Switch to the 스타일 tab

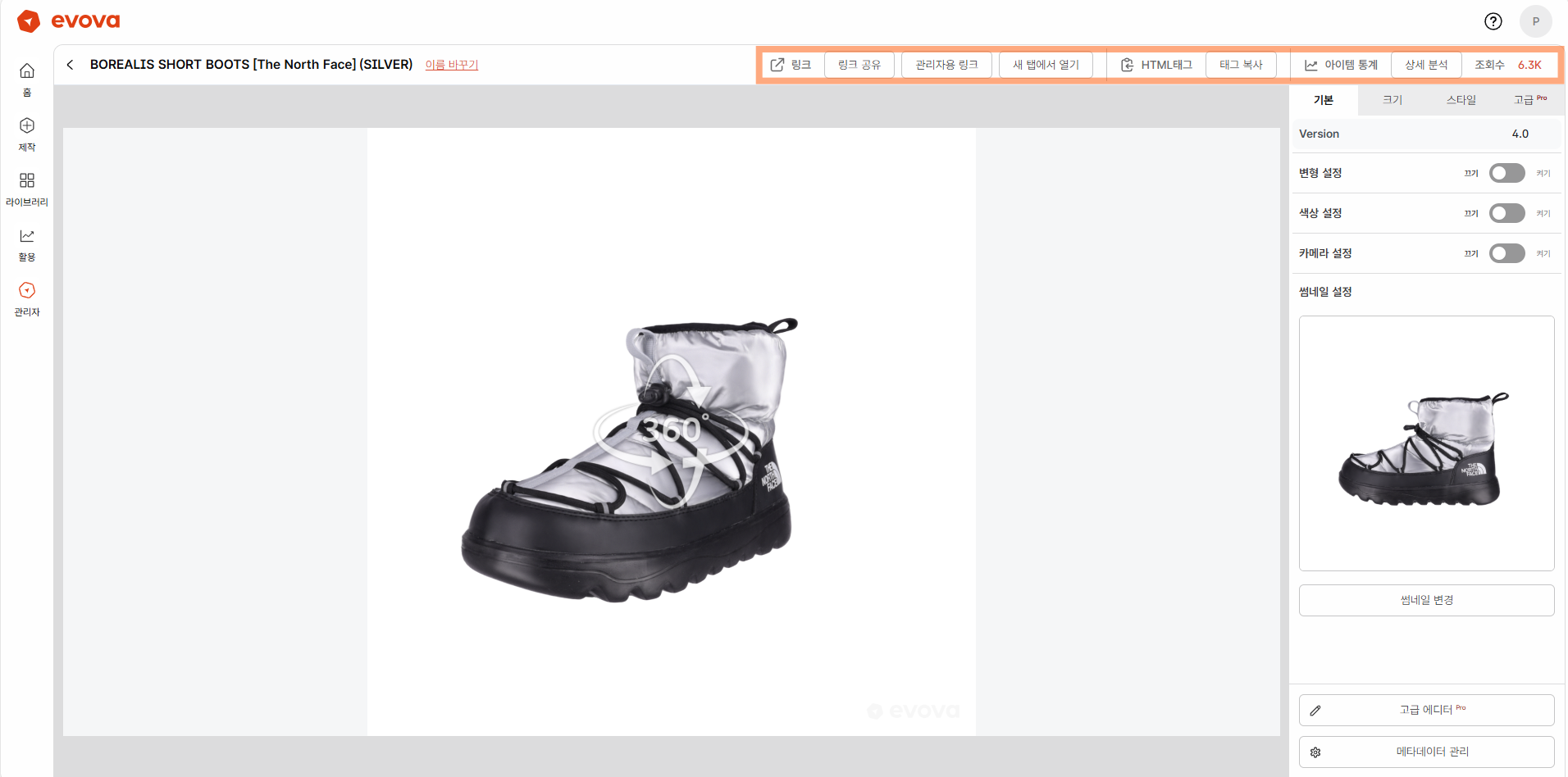click(1461, 100)
